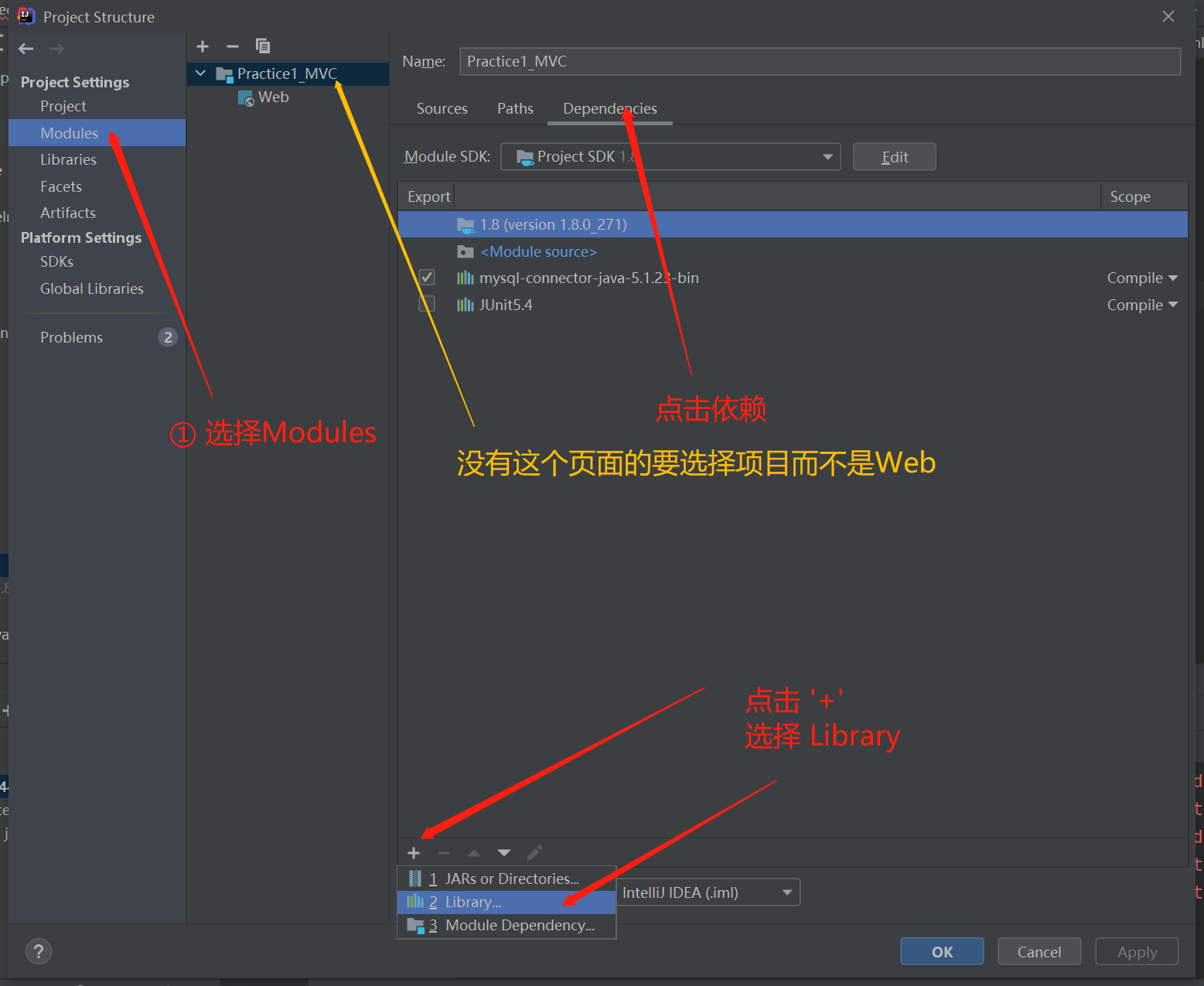The height and width of the screenshot is (986, 1204).
Task: Click the Edit SDK button
Action: (x=895, y=157)
